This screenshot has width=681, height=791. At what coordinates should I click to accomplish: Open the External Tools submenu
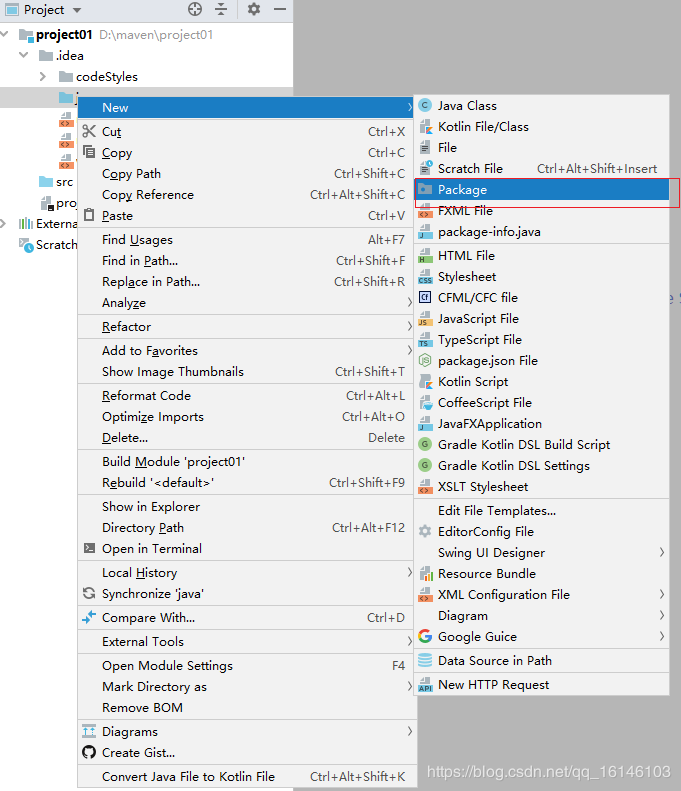[x=246, y=642]
